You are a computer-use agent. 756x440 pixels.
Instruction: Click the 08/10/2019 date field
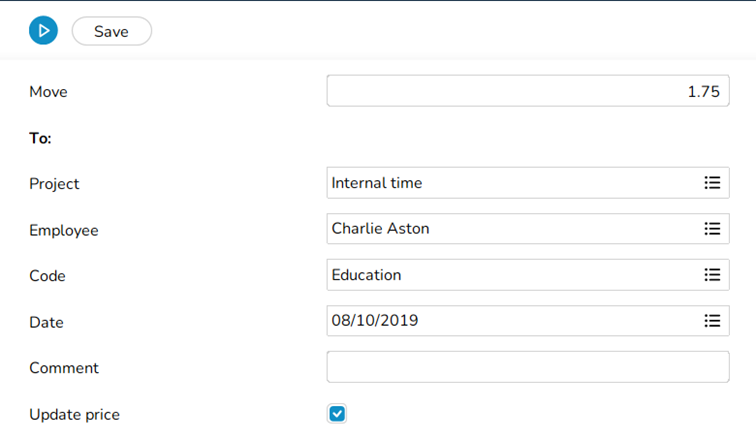click(510, 321)
